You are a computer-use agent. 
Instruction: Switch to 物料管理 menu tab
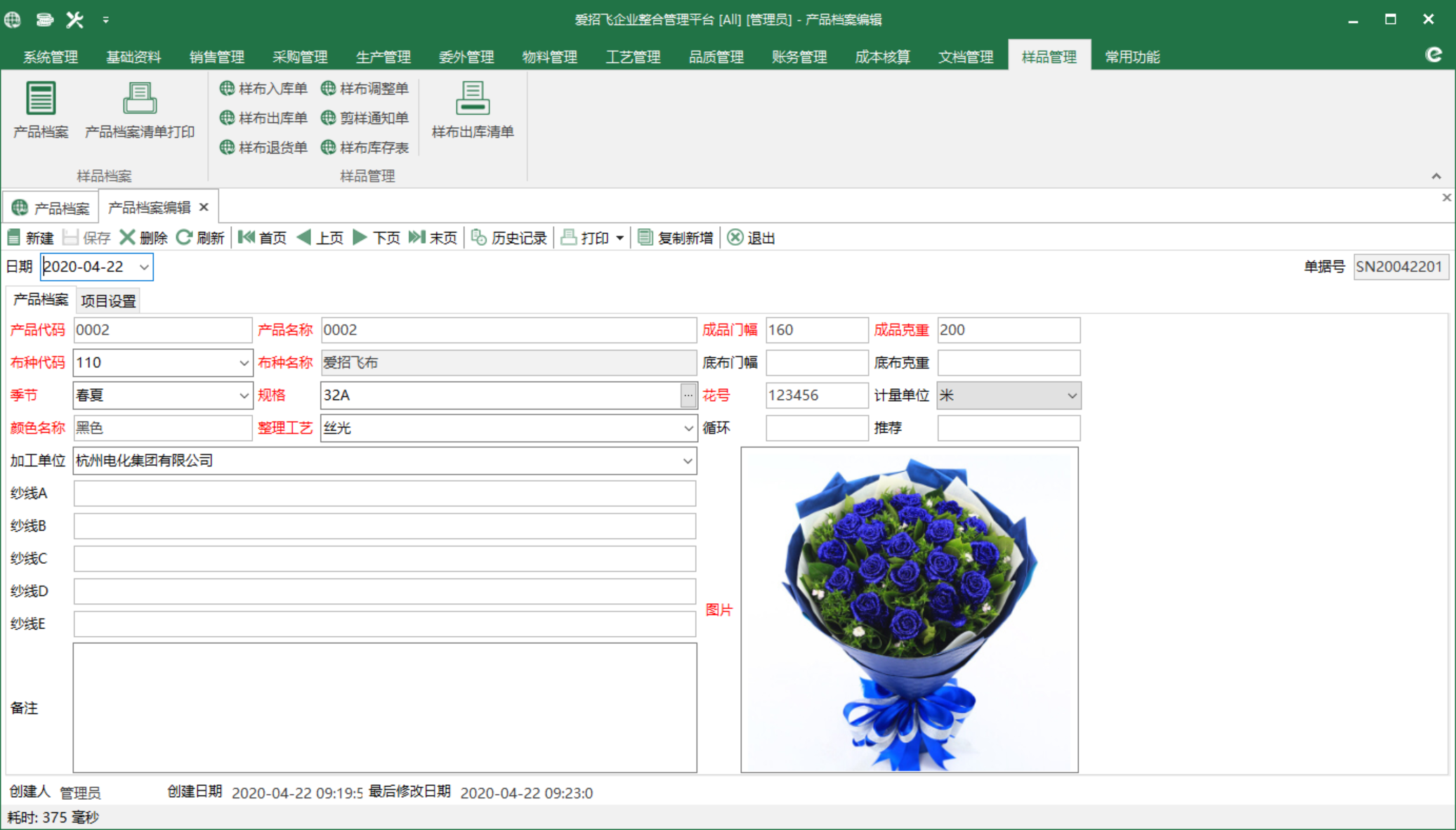(x=550, y=57)
